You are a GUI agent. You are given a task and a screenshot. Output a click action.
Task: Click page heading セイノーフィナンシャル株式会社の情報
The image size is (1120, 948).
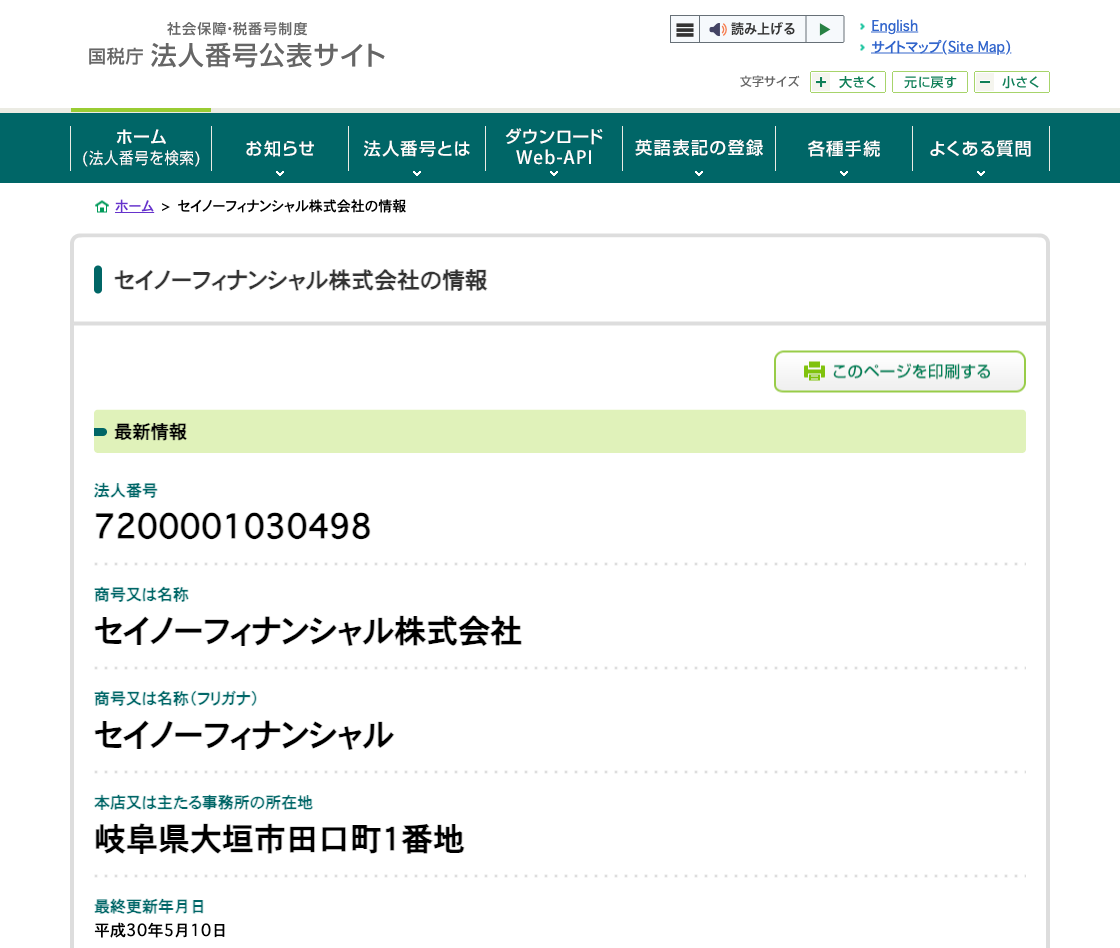(x=301, y=280)
